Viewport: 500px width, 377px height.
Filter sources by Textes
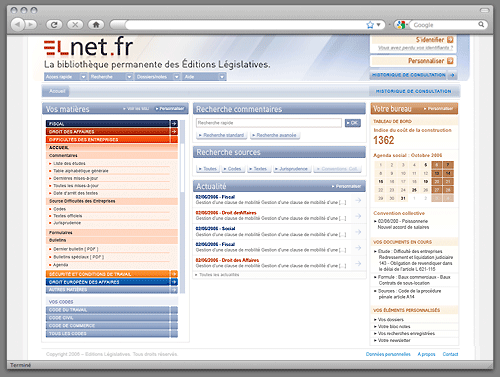click(258, 169)
